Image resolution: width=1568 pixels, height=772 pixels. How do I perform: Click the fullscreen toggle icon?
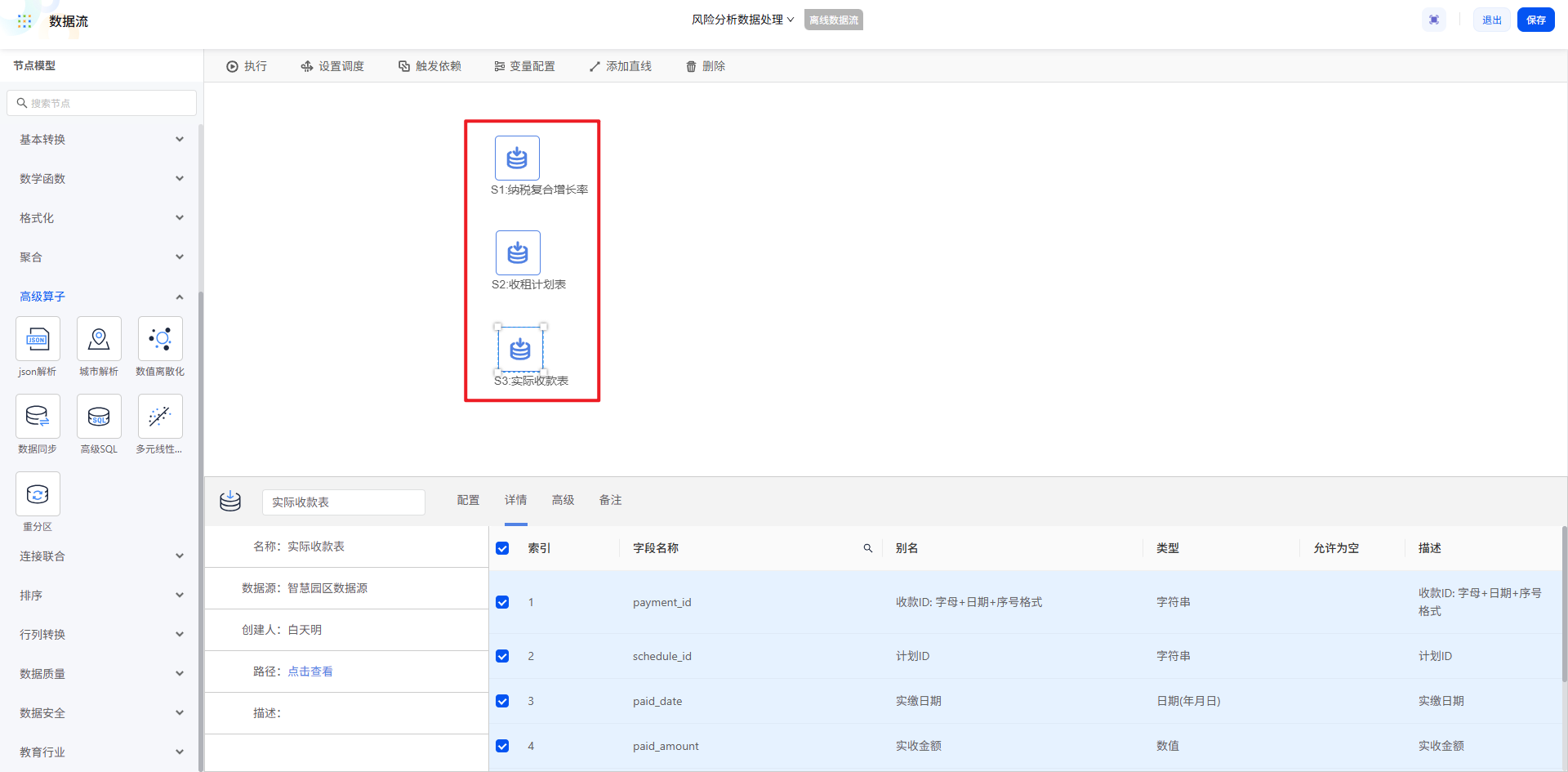click(1434, 20)
